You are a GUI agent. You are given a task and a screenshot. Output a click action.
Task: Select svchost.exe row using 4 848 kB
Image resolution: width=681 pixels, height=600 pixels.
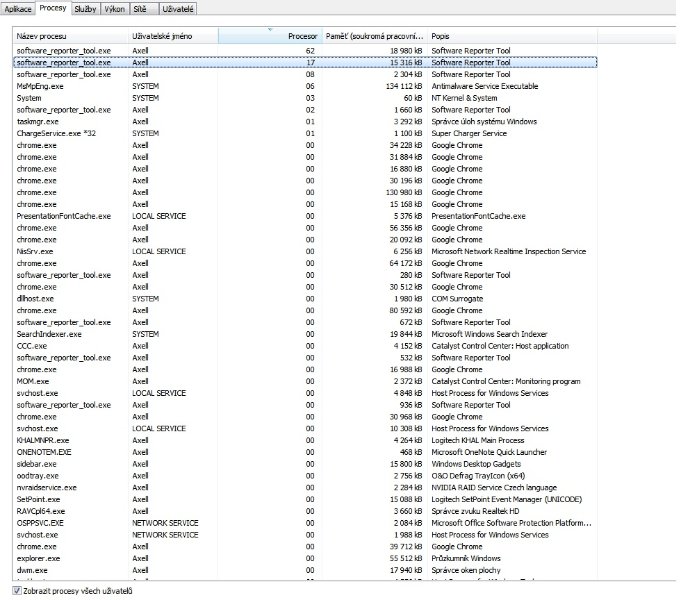coord(305,393)
